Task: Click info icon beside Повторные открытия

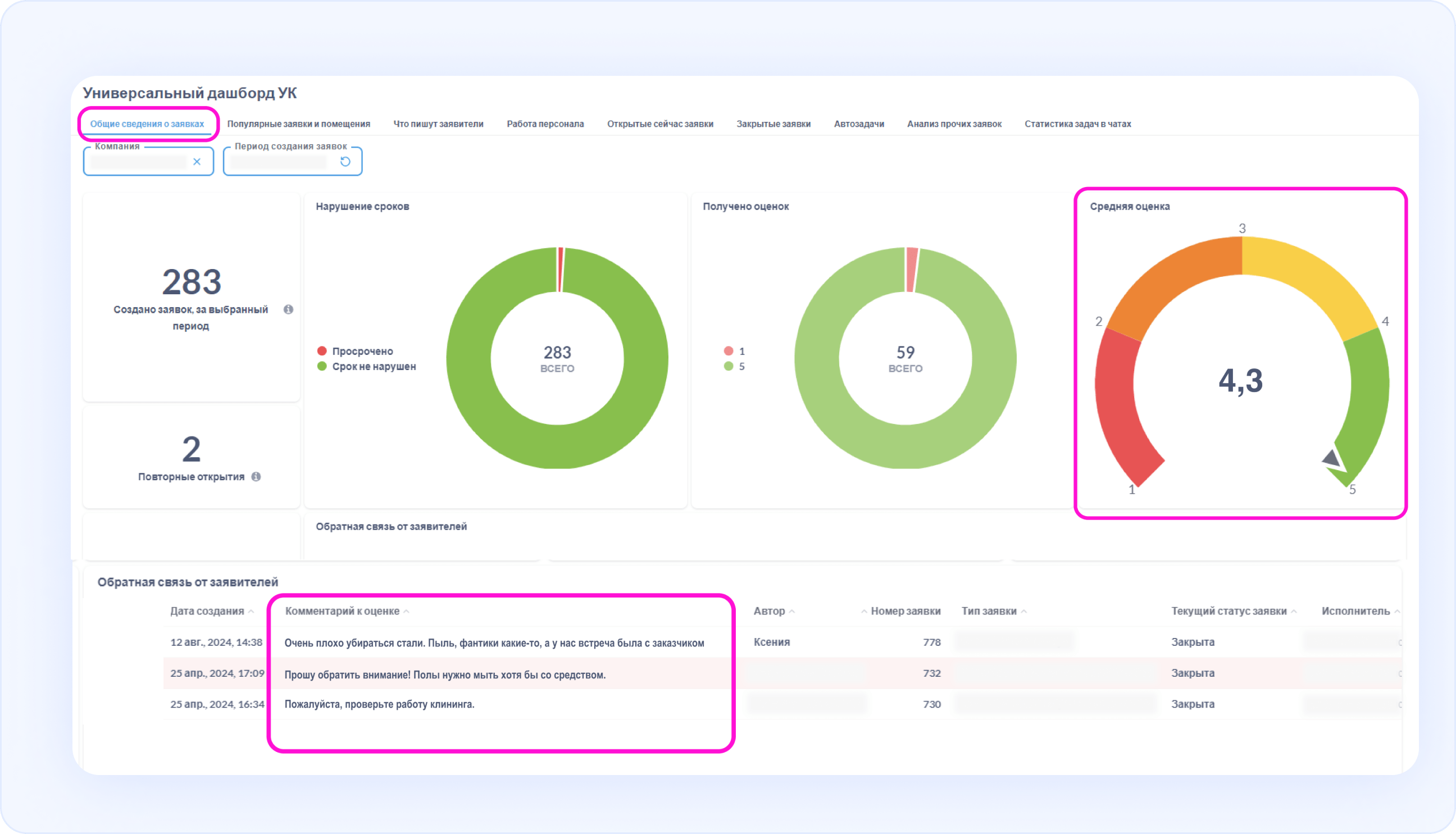Action: coord(256,477)
